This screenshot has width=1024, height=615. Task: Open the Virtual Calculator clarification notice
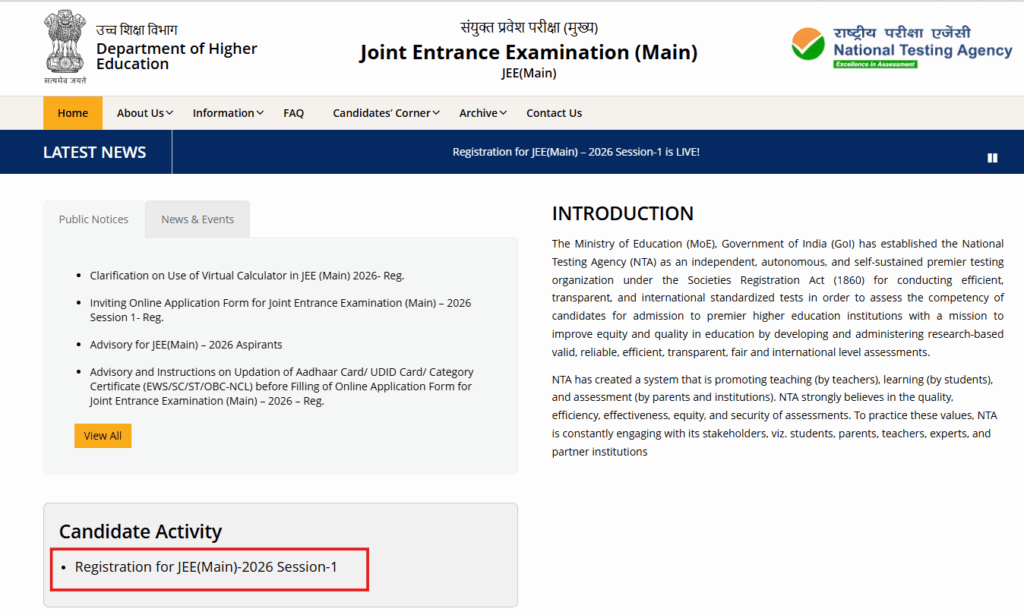click(246, 275)
